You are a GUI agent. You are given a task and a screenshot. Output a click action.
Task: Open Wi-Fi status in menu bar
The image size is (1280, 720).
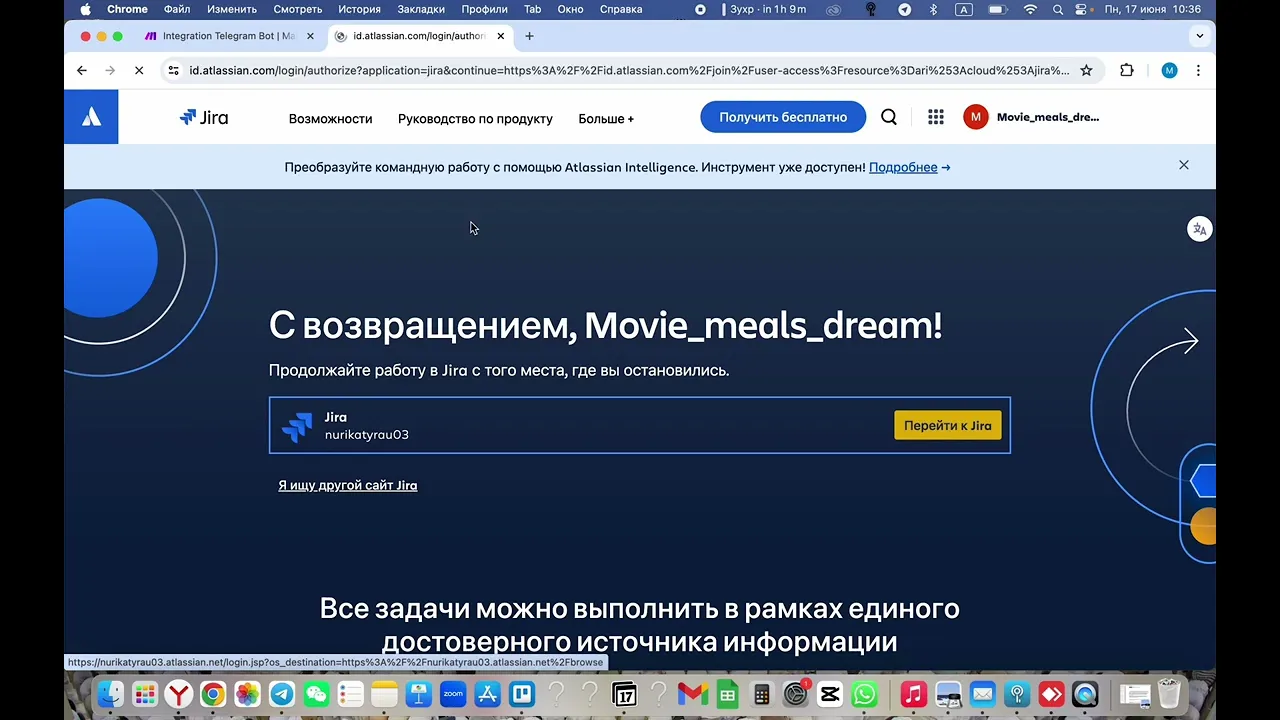click(1030, 9)
